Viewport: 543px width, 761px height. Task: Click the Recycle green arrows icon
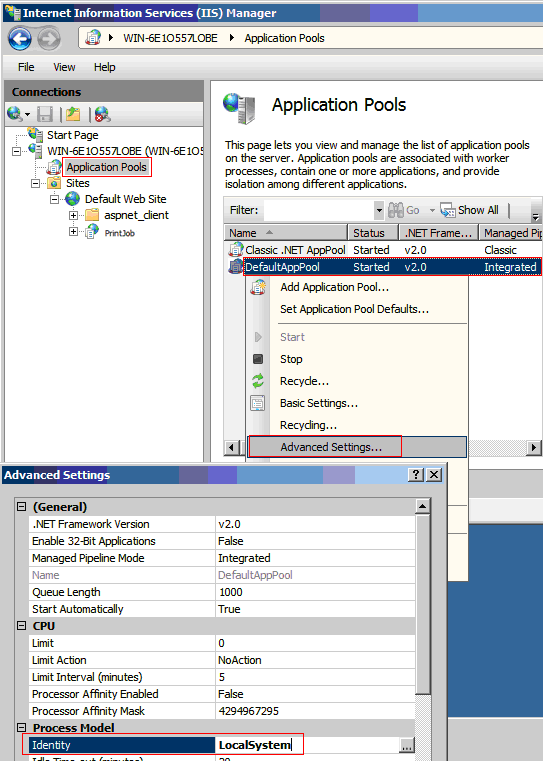[x=258, y=380]
